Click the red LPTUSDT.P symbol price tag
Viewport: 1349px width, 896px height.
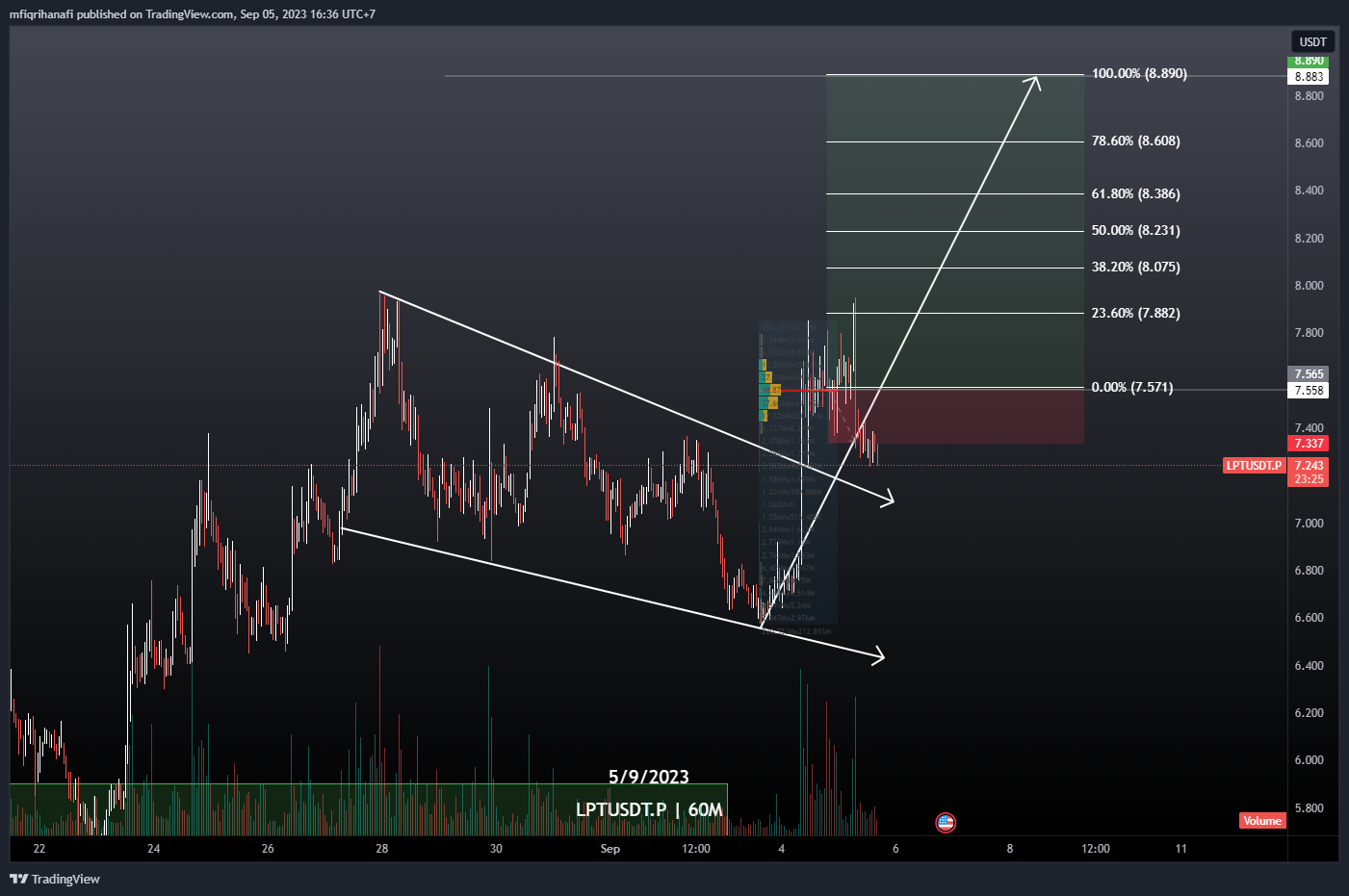click(x=1254, y=466)
